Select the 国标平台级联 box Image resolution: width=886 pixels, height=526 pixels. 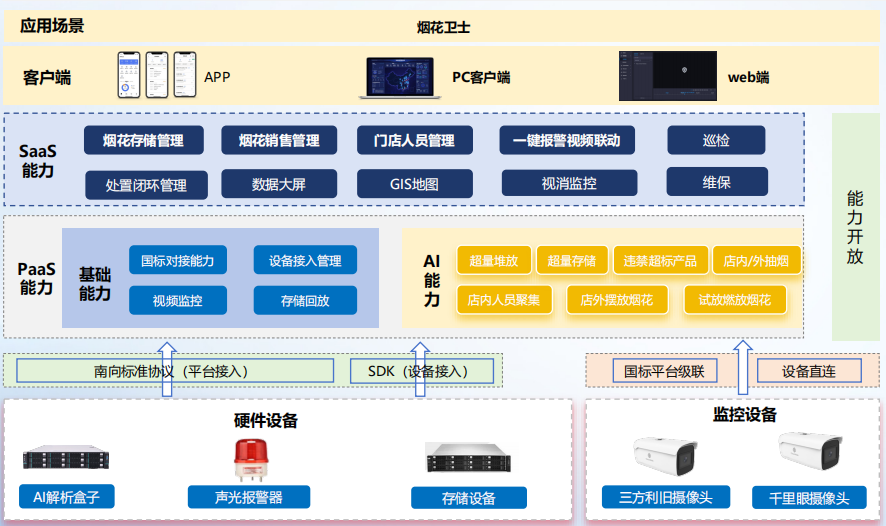(664, 371)
